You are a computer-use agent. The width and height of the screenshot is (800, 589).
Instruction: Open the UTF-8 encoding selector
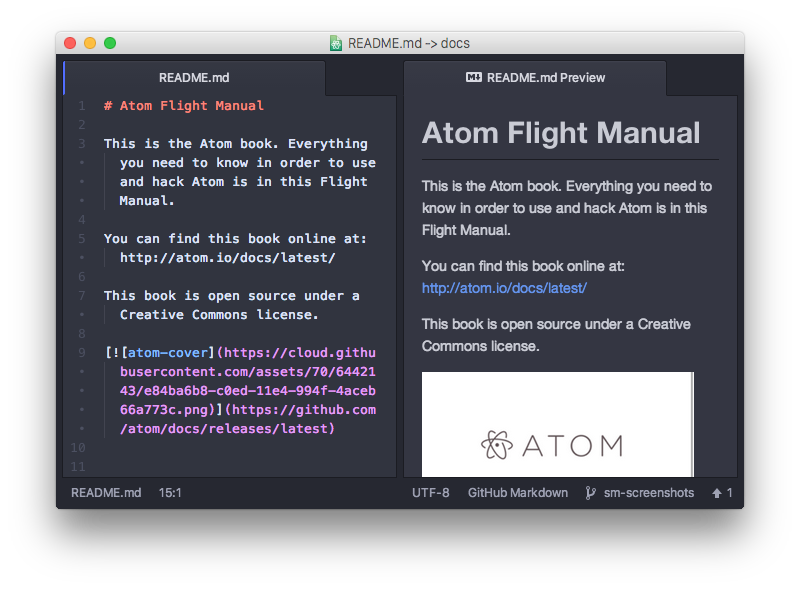click(431, 493)
